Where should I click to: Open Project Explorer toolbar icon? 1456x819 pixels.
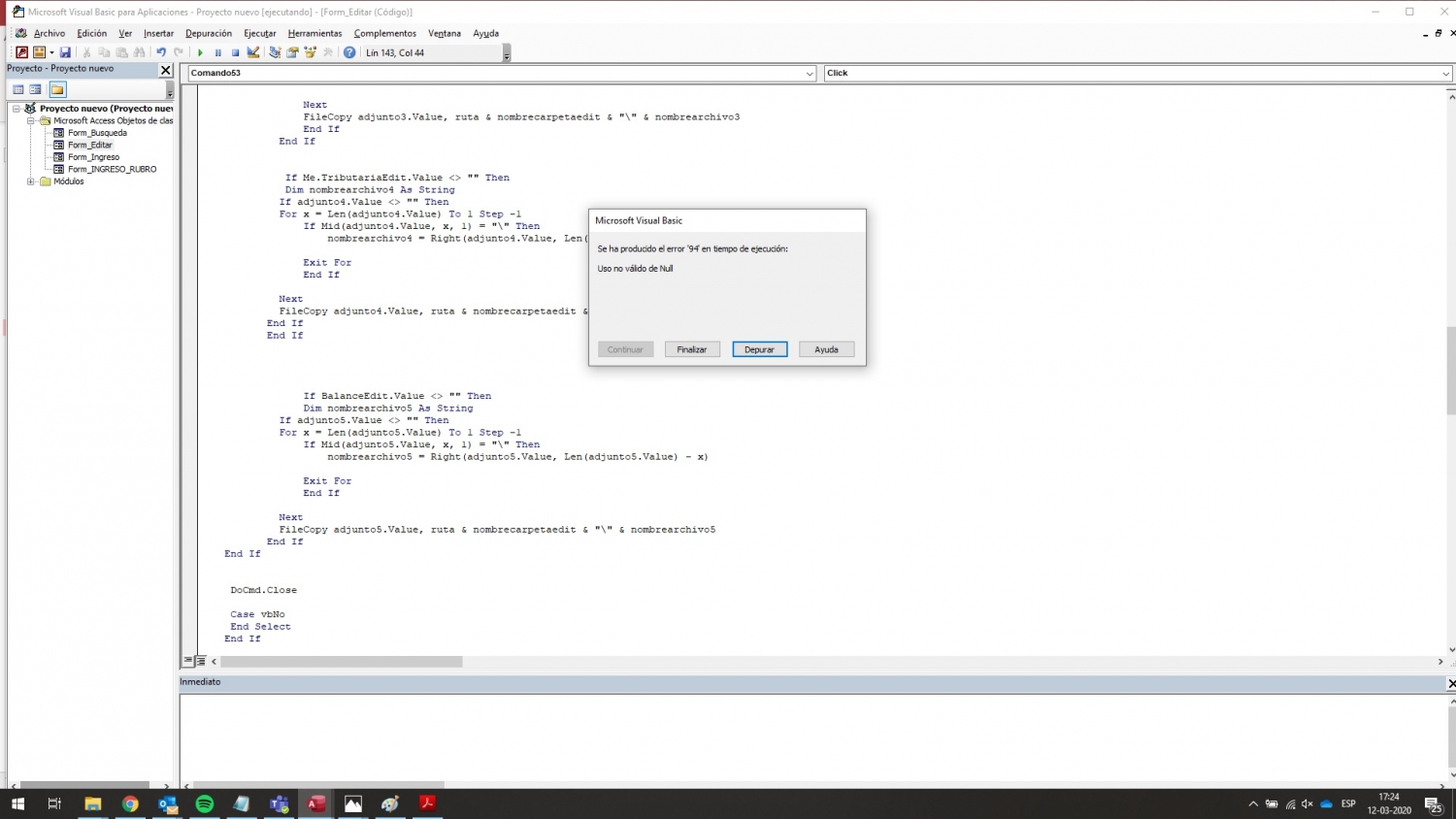coord(275,52)
